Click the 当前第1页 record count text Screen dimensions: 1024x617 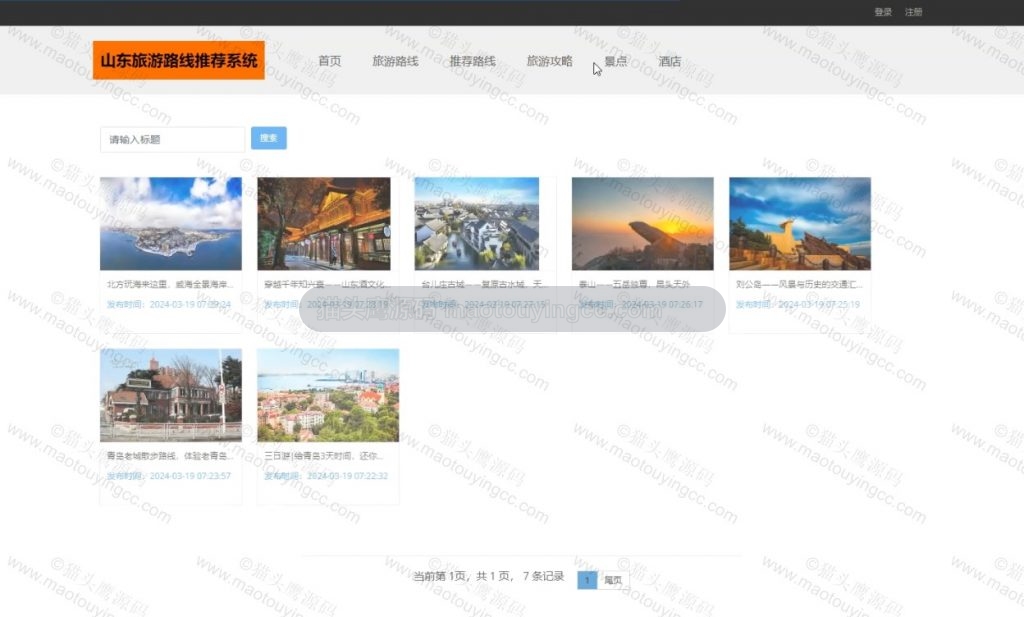click(x=488, y=576)
